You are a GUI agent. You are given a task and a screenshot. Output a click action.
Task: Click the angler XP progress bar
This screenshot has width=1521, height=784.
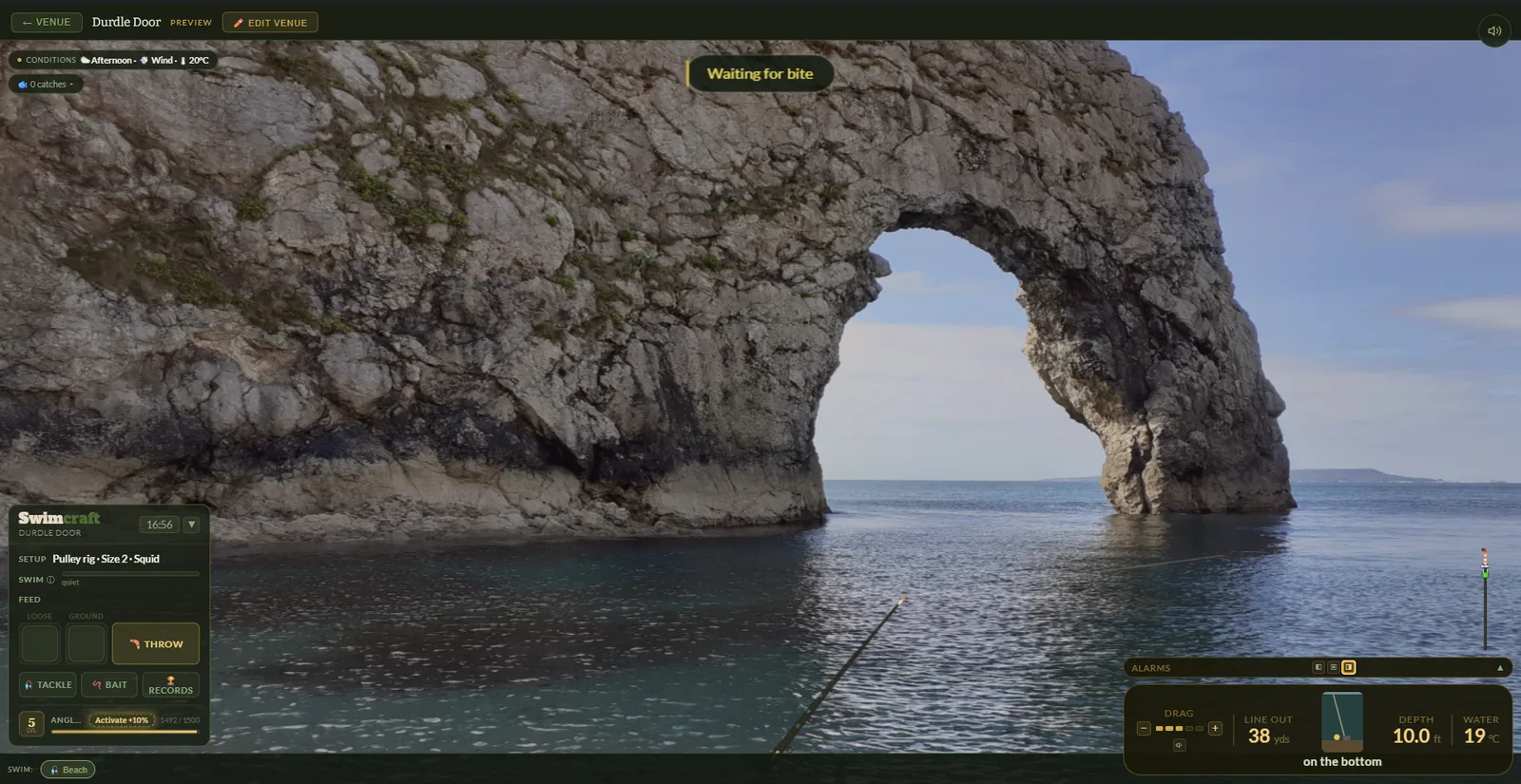pos(125,732)
